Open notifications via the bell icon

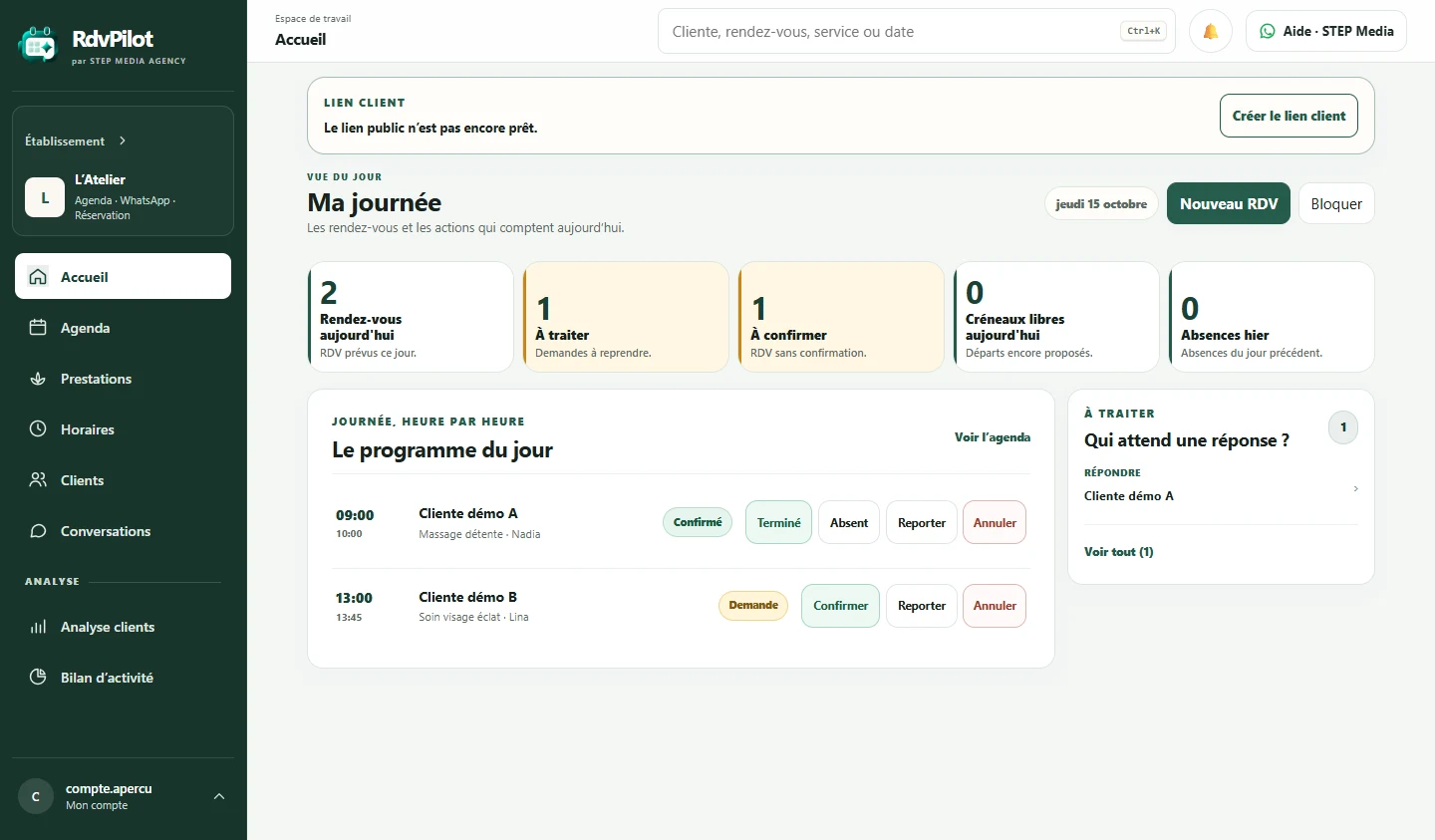tap(1211, 31)
